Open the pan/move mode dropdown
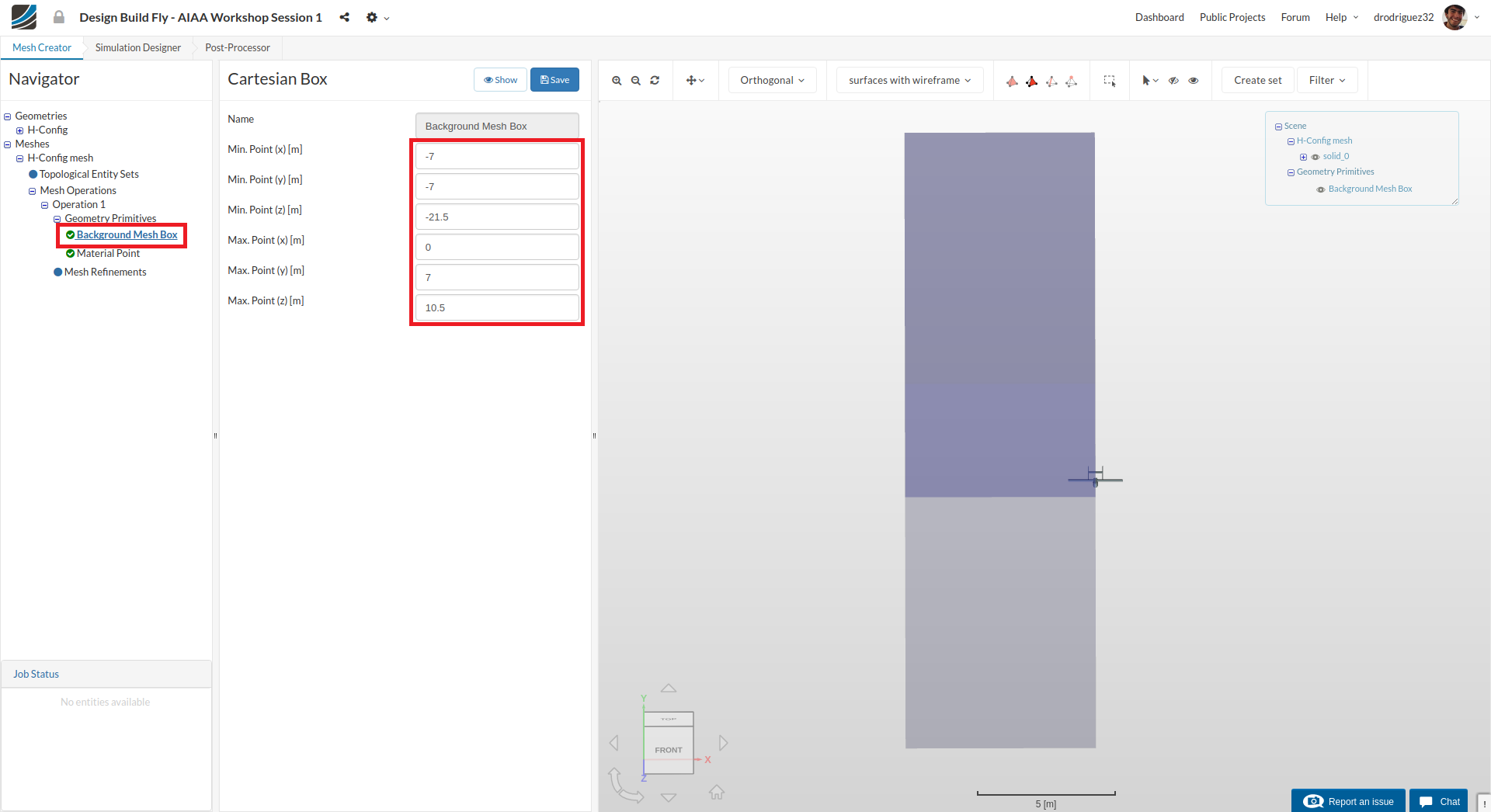The image size is (1491, 812). point(696,80)
